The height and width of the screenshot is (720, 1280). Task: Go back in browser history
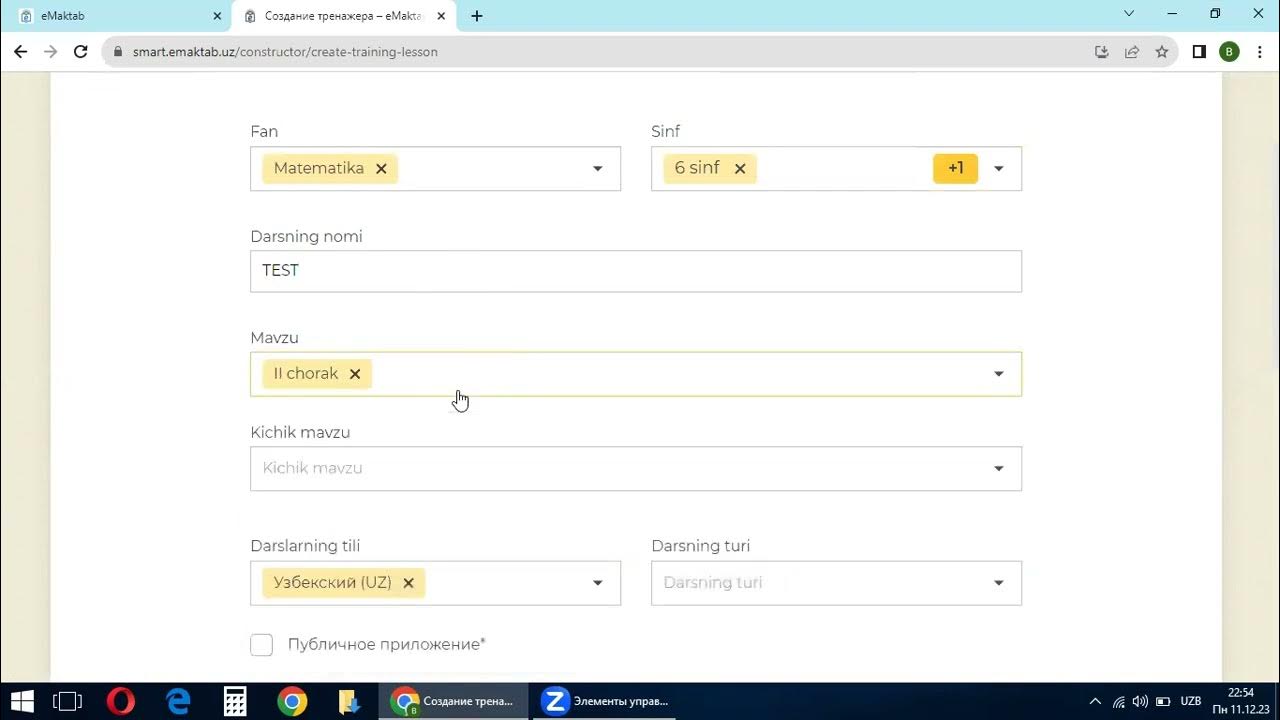coord(21,52)
